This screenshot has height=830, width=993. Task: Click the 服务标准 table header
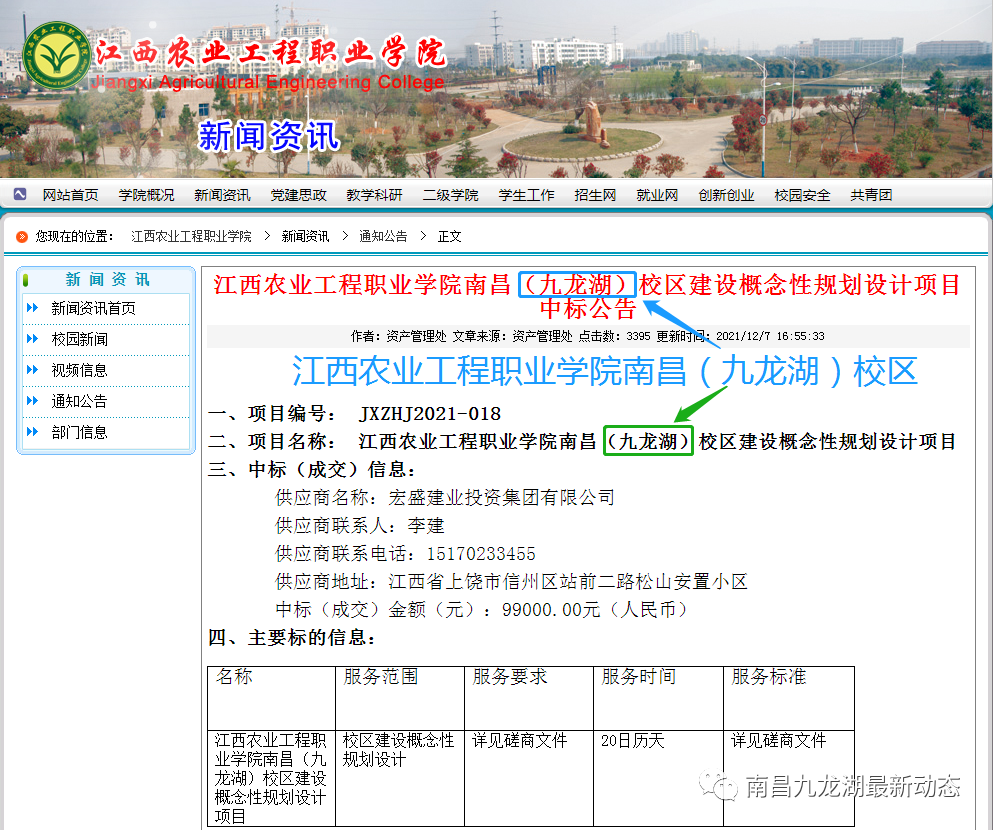(768, 677)
